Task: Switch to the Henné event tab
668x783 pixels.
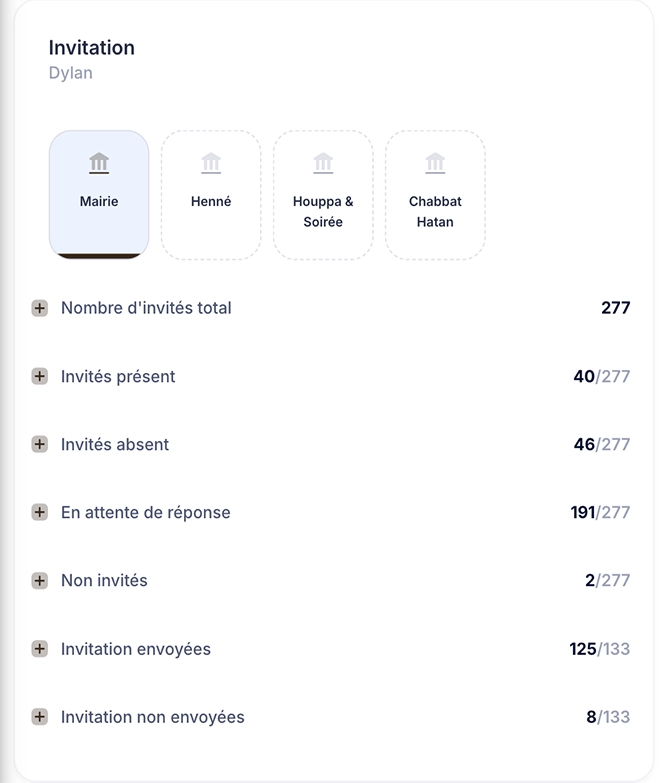Action: coord(211,195)
